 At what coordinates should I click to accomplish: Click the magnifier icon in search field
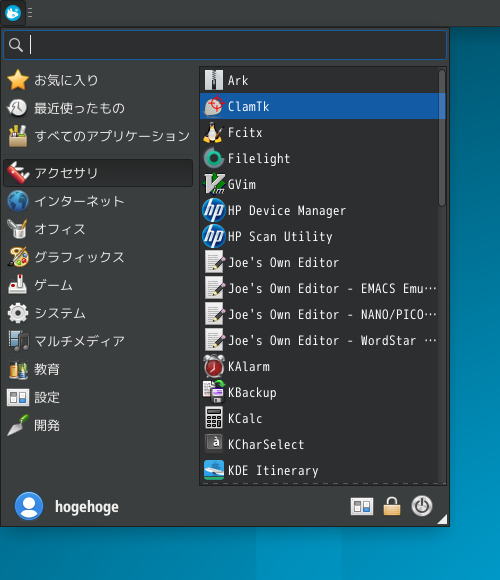pyautogui.click(x=16, y=45)
